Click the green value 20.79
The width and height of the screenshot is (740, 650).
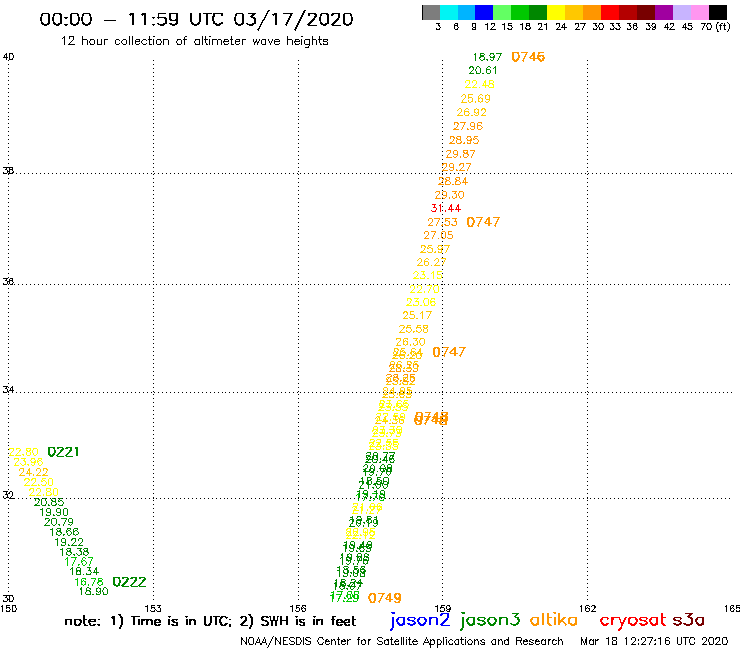(x=59, y=522)
